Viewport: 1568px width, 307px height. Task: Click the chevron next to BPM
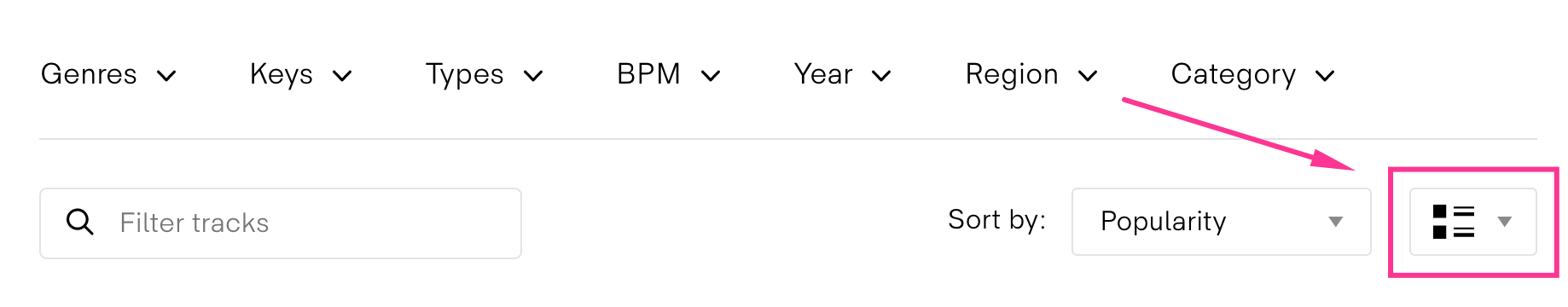tap(711, 76)
